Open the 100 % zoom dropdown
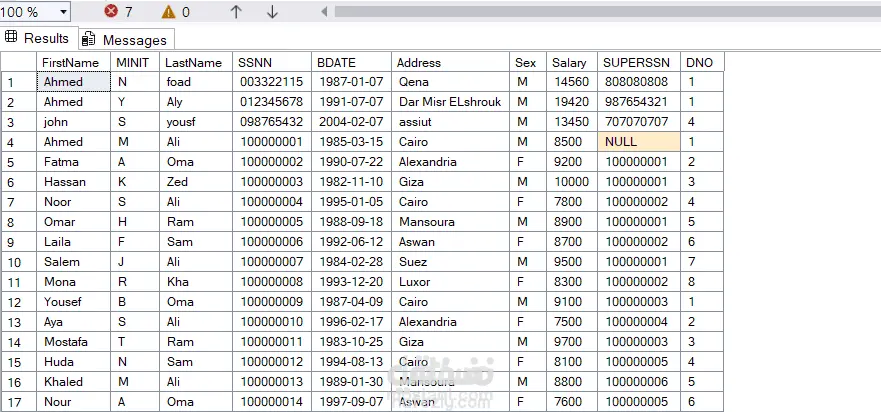The image size is (881, 412). pyautogui.click(x=62, y=11)
